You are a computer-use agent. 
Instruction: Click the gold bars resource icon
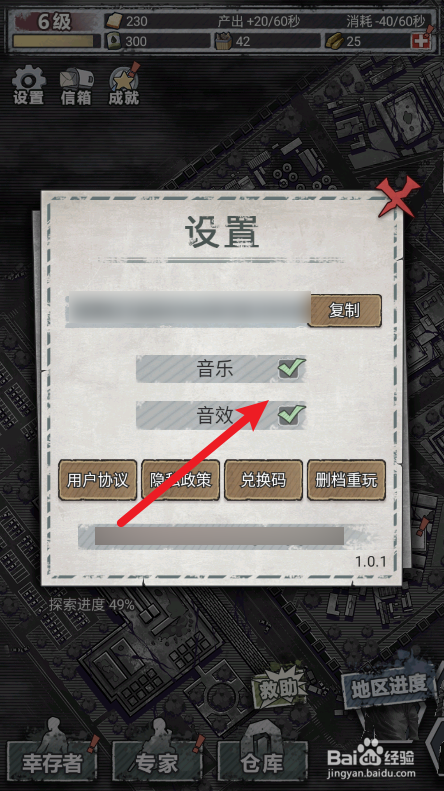point(334,41)
